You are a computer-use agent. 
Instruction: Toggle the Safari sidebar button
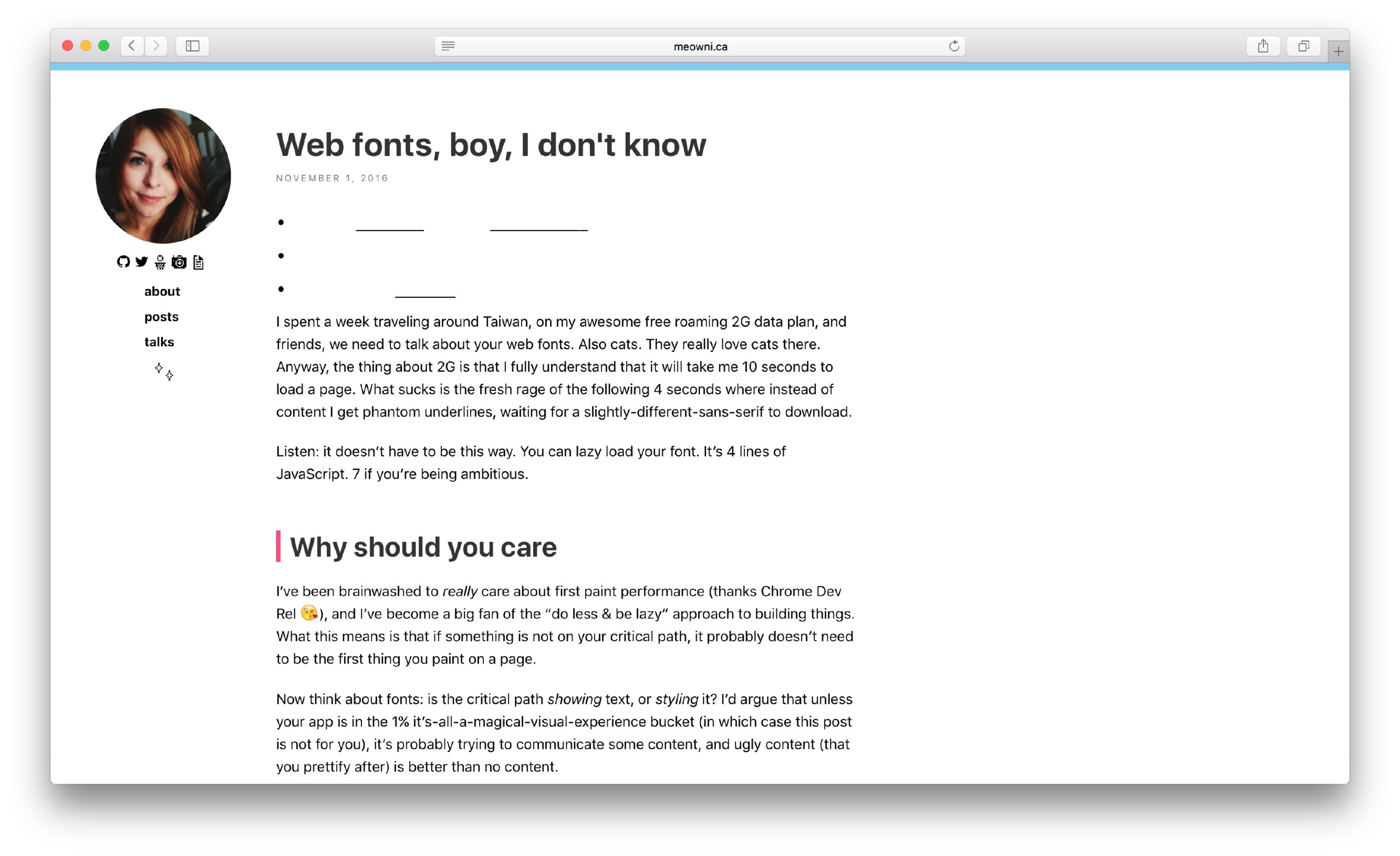(x=192, y=46)
